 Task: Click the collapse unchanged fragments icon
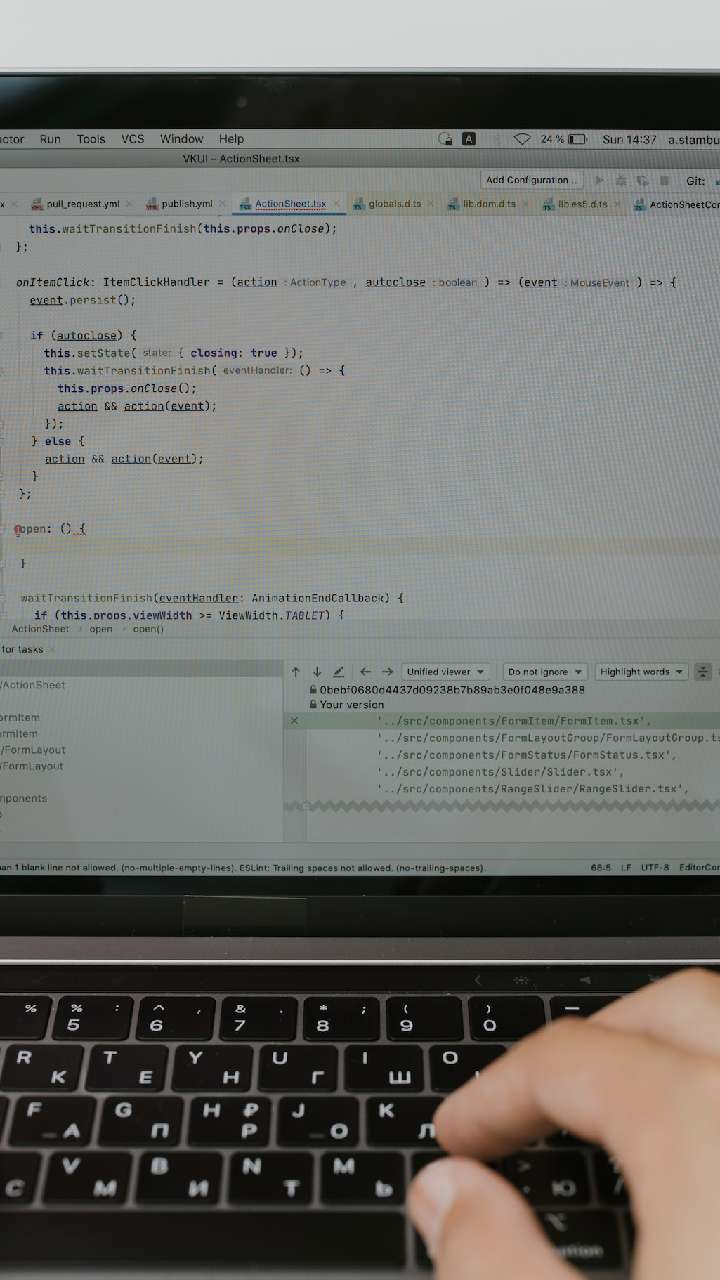coord(703,672)
